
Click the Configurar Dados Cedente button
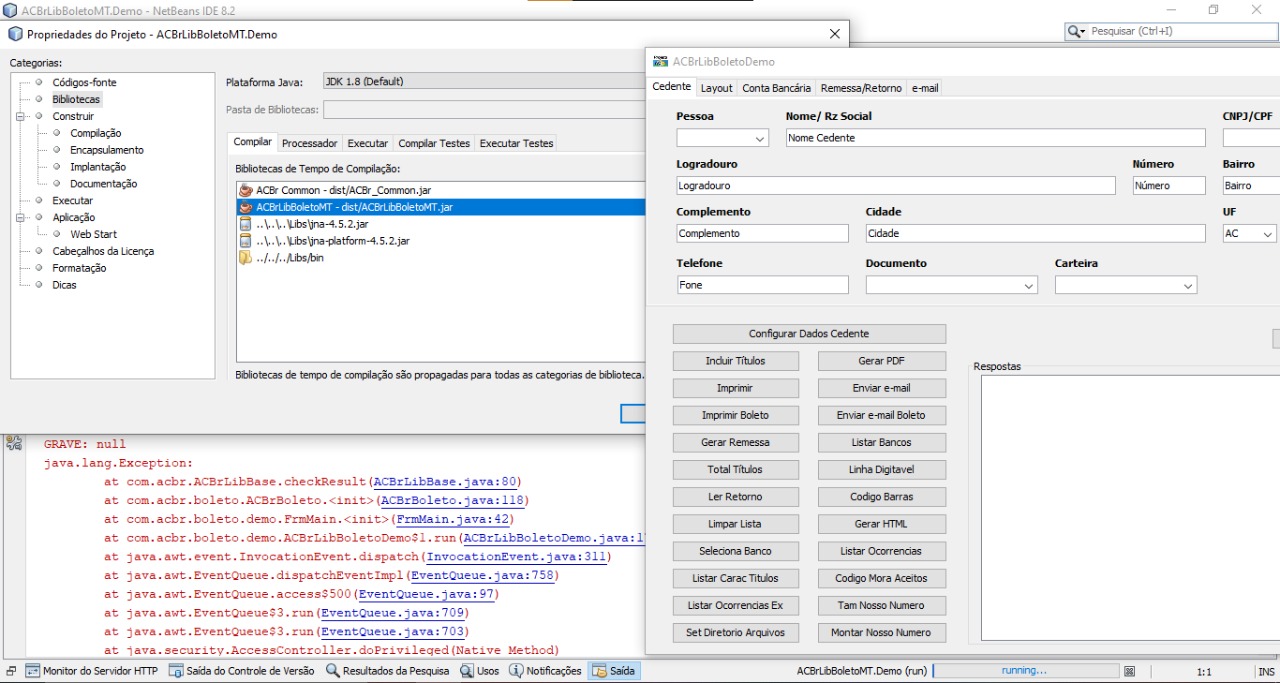pyautogui.click(x=809, y=334)
